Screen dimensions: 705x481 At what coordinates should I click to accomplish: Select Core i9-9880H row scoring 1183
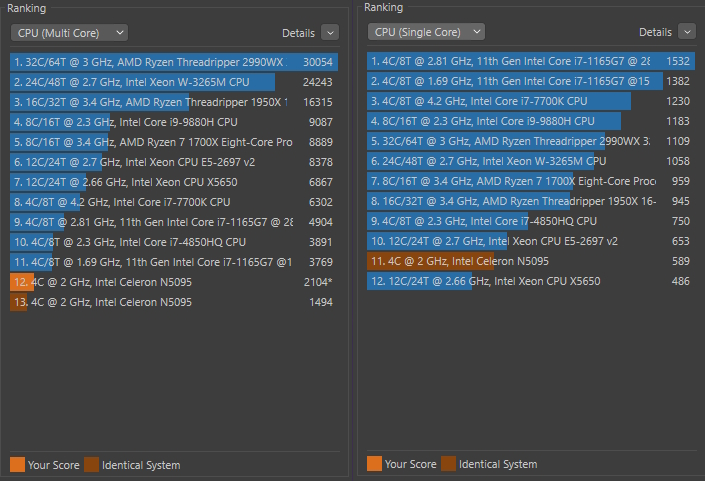(x=531, y=121)
